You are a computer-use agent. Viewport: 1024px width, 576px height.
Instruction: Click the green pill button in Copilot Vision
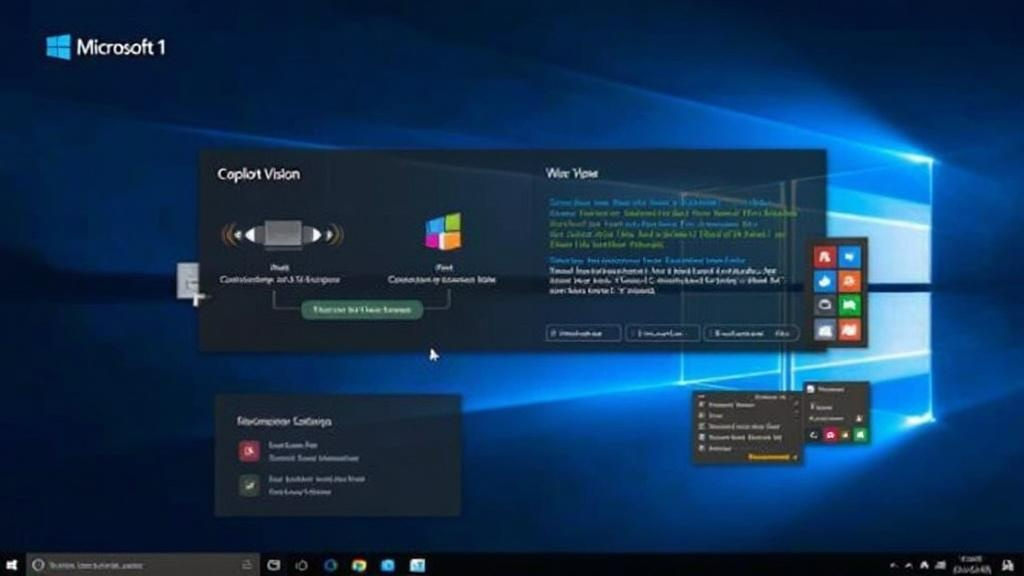362,310
